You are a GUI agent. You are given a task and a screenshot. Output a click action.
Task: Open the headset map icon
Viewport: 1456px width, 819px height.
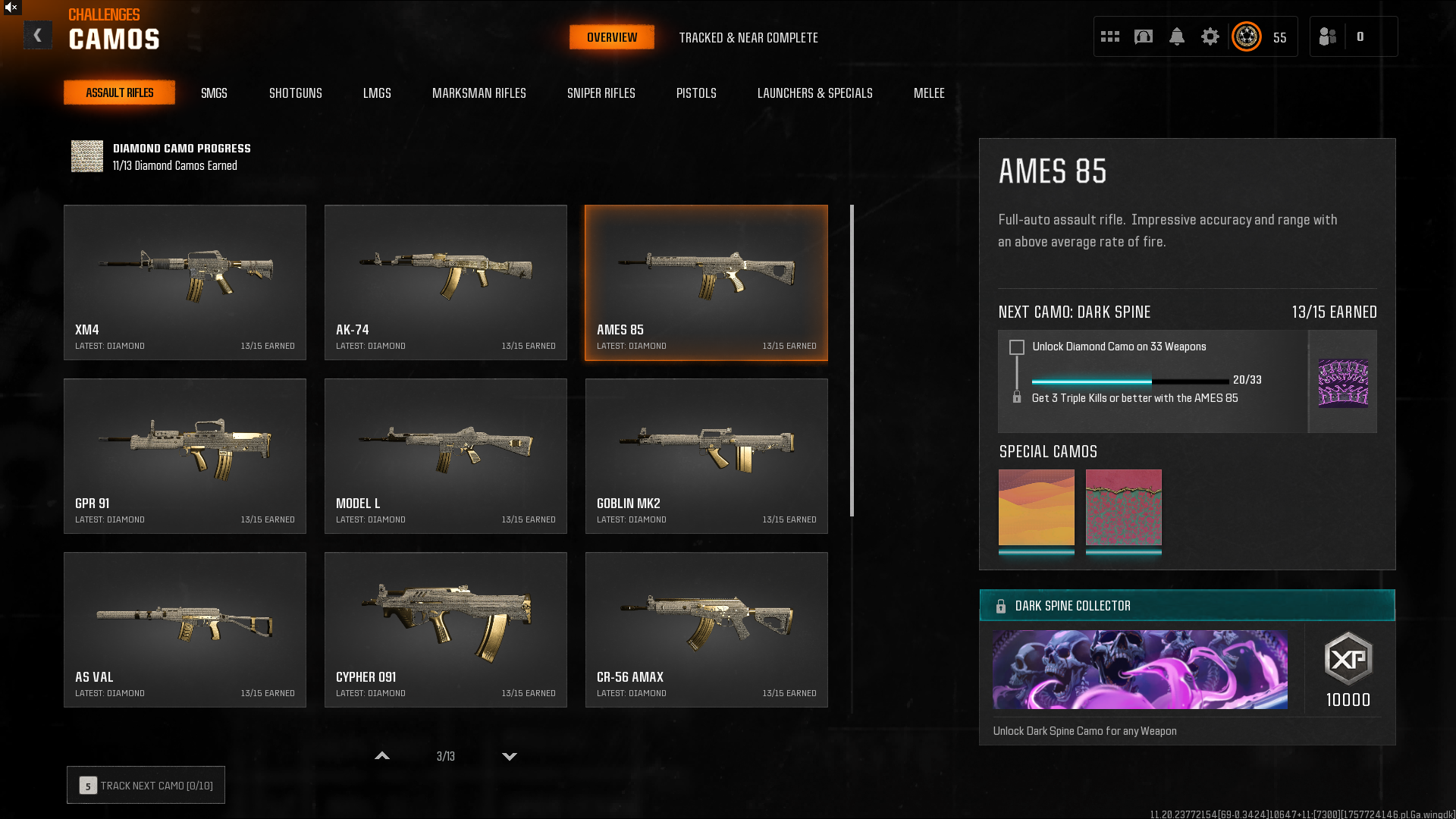point(1144,36)
